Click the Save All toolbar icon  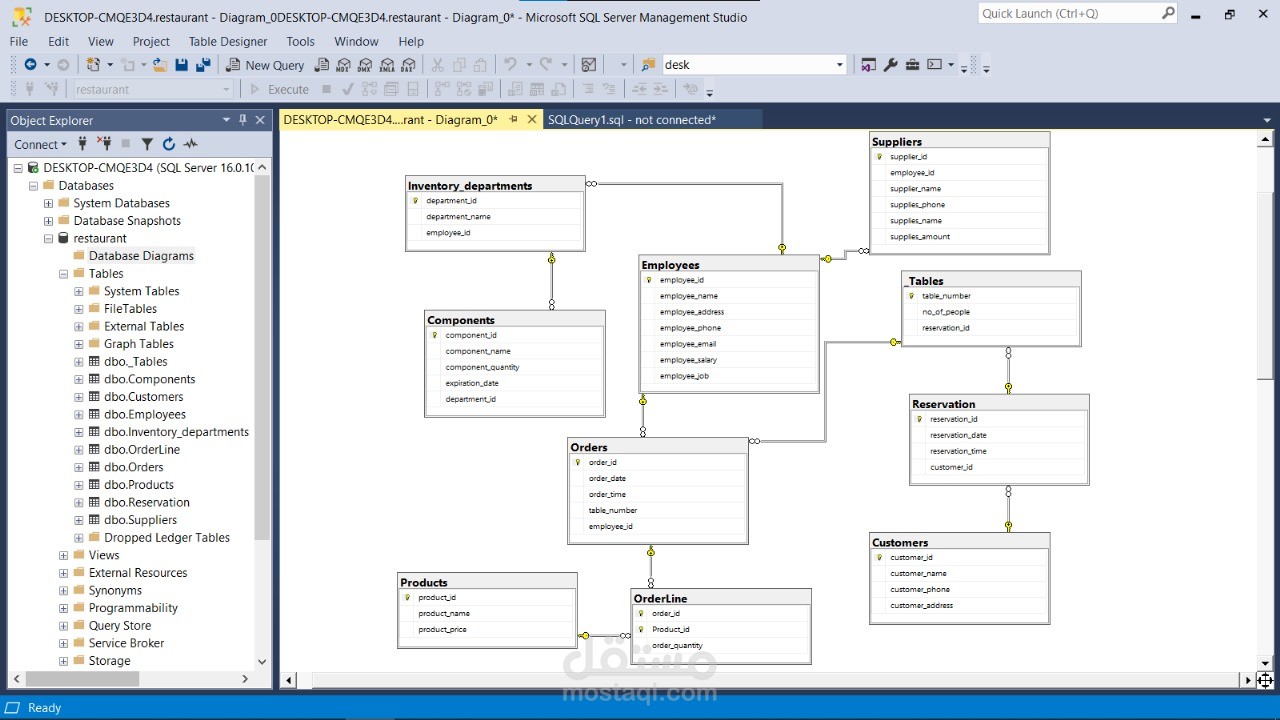pyautogui.click(x=203, y=65)
